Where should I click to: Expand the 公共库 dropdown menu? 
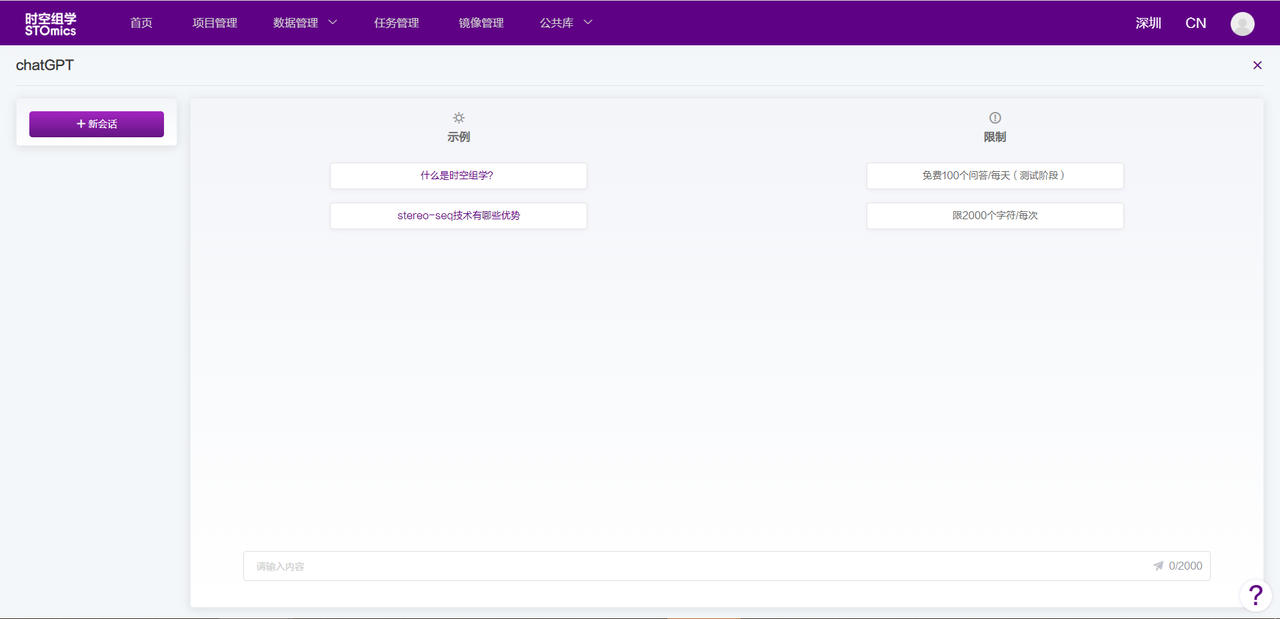point(566,23)
